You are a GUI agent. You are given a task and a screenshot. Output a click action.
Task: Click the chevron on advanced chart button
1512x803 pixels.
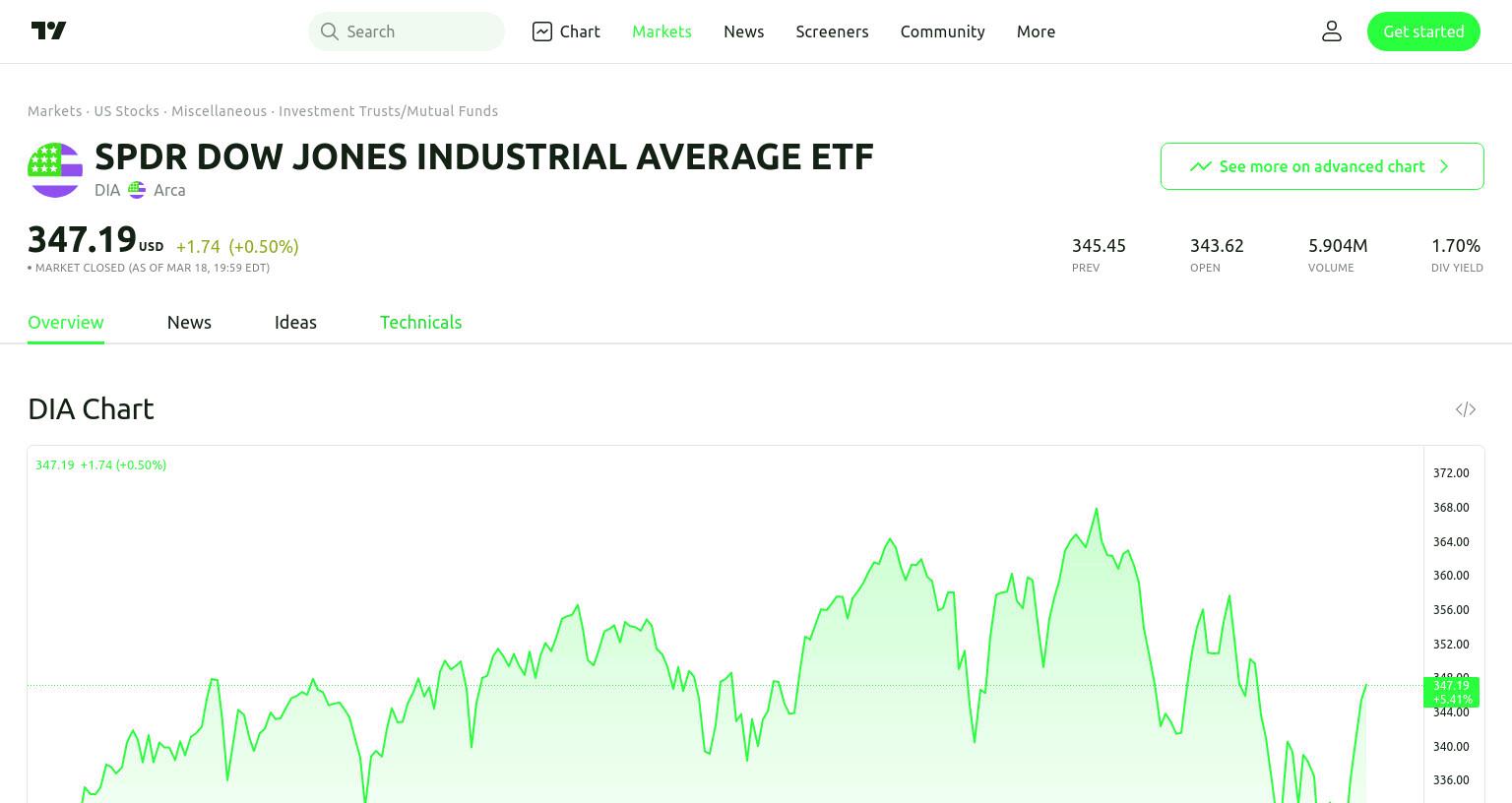(1444, 166)
